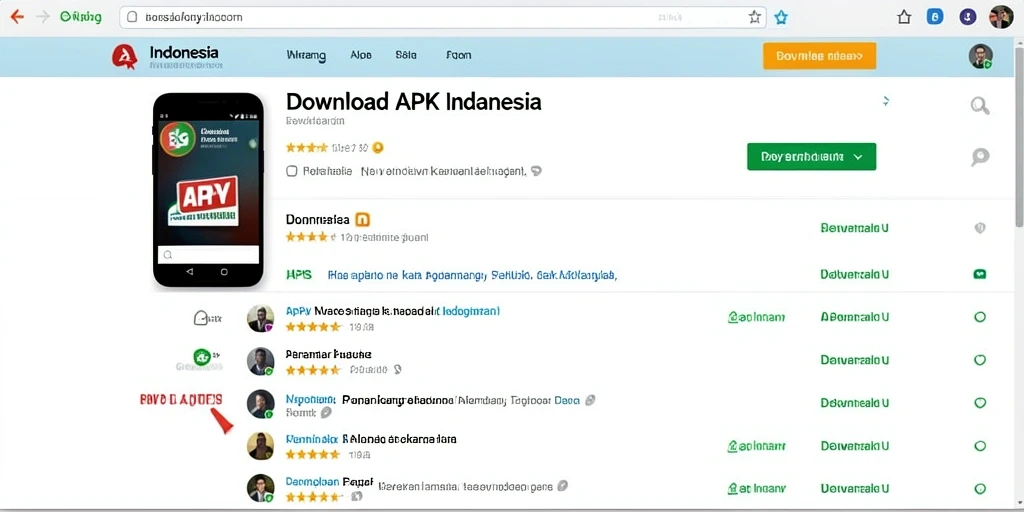Screen dimensions: 1024x512
Task: Click the small icon after Peramar row rating
Action: [x=397, y=370]
